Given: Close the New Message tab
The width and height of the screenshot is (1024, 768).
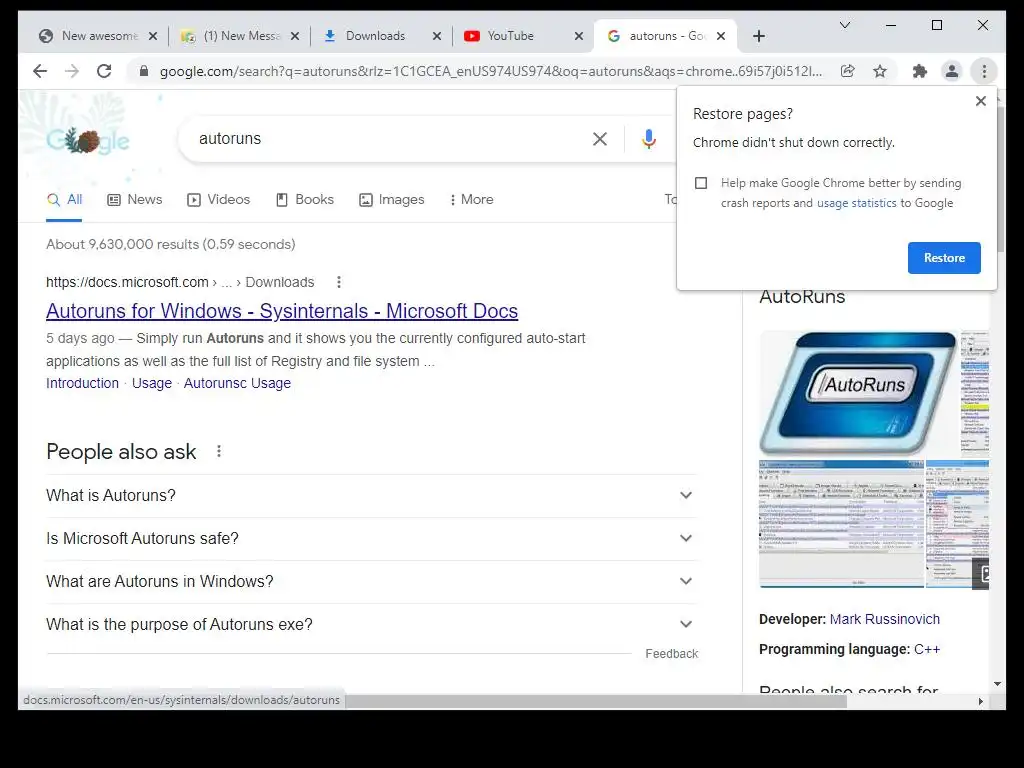Looking at the screenshot, I should tap(295, 36).
